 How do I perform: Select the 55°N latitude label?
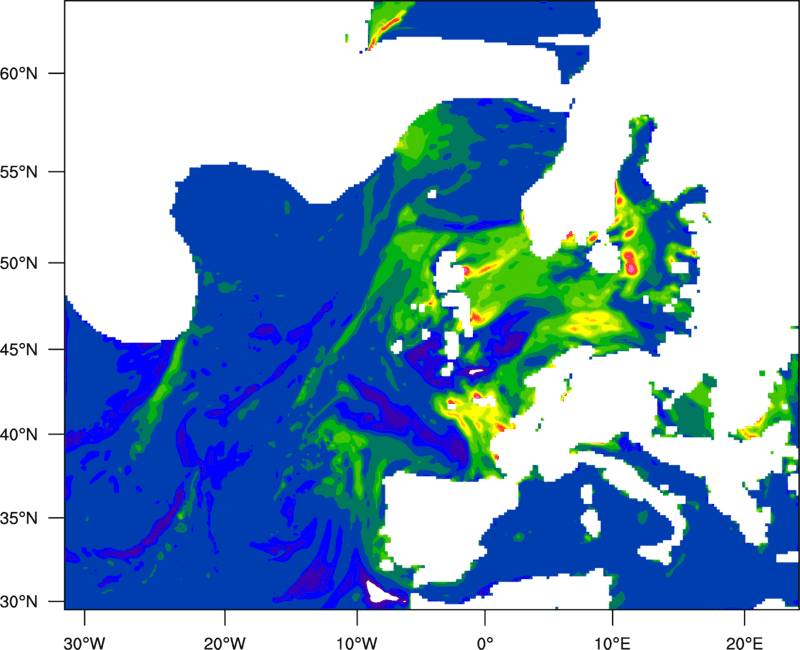pos(19,172)
